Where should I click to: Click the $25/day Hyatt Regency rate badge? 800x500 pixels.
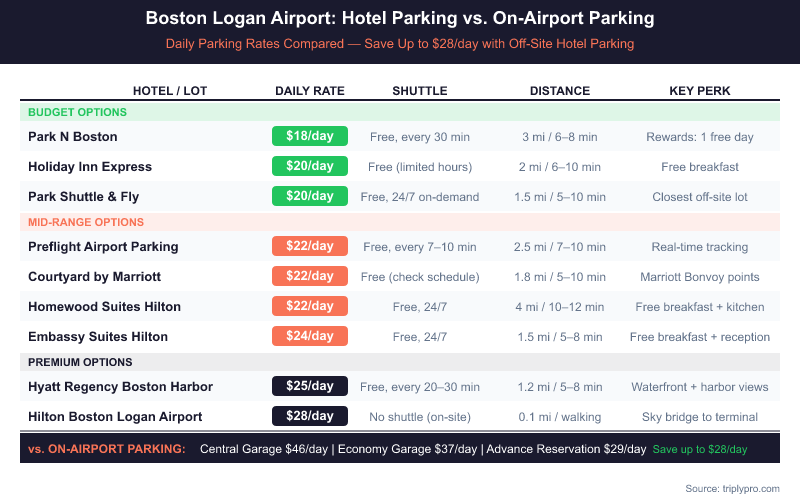(310, 386)
